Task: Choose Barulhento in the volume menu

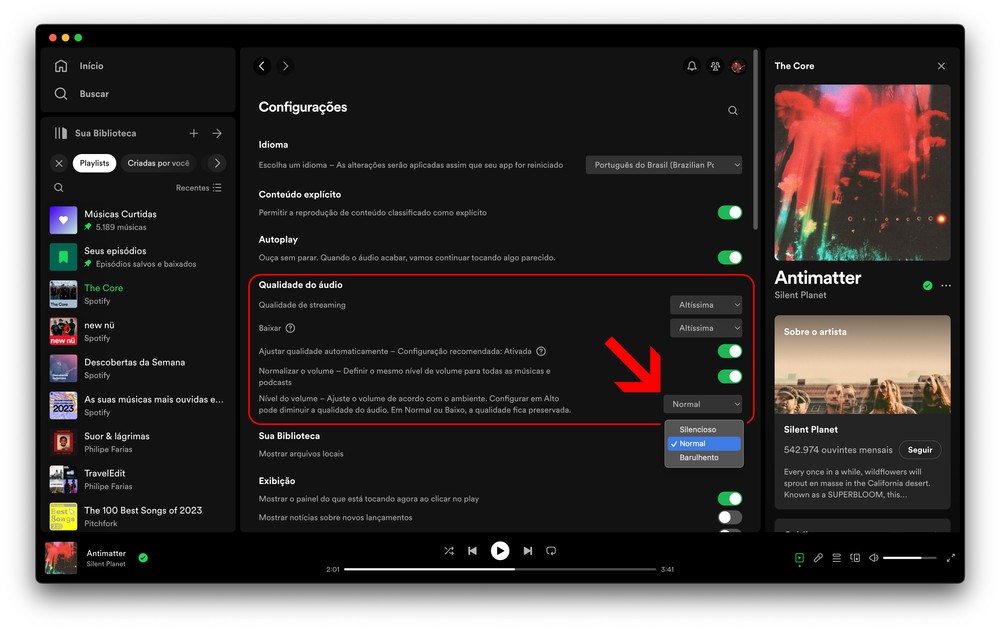Action: (699, 457)
